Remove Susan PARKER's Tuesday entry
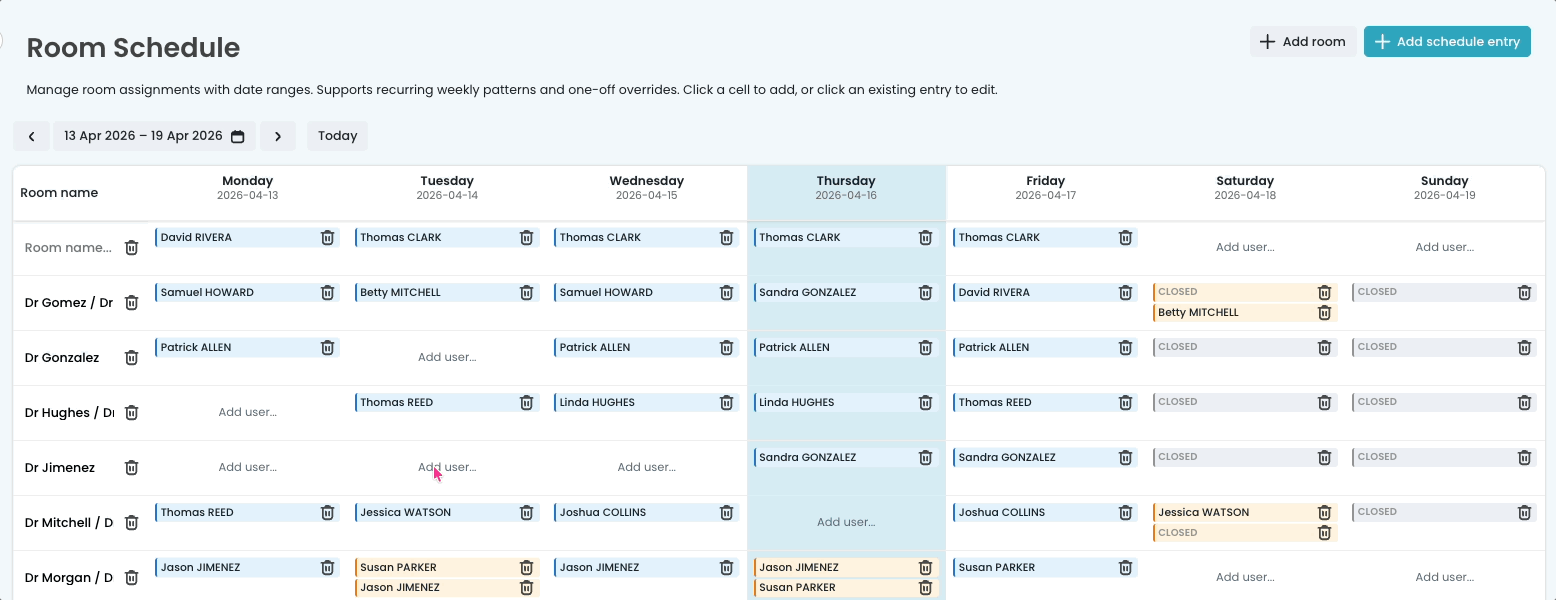This screenshot has width=1556, height=600. pos(526,568)
